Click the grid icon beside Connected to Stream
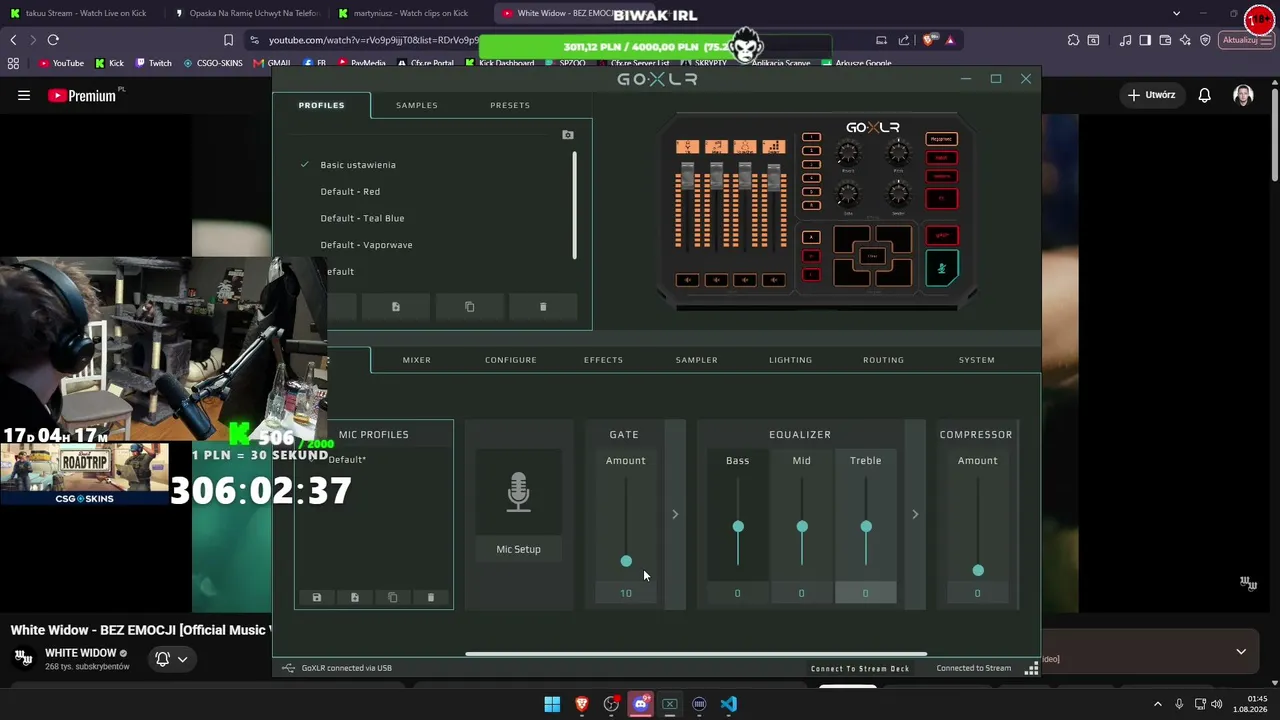The height and width of the screenshot is (720, 1280). coord(1032,669)
